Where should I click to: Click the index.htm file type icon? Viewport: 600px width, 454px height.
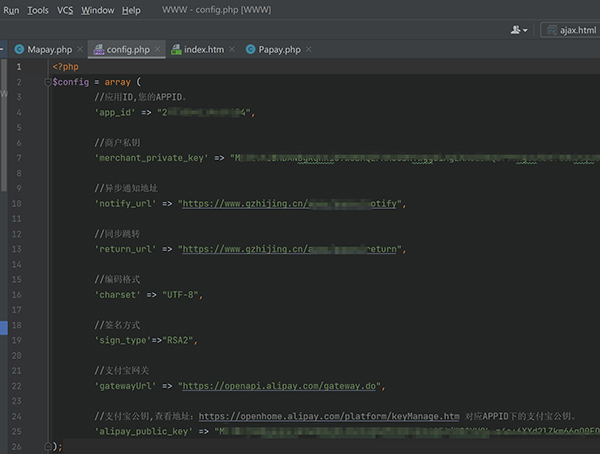(x=176, y=49)
